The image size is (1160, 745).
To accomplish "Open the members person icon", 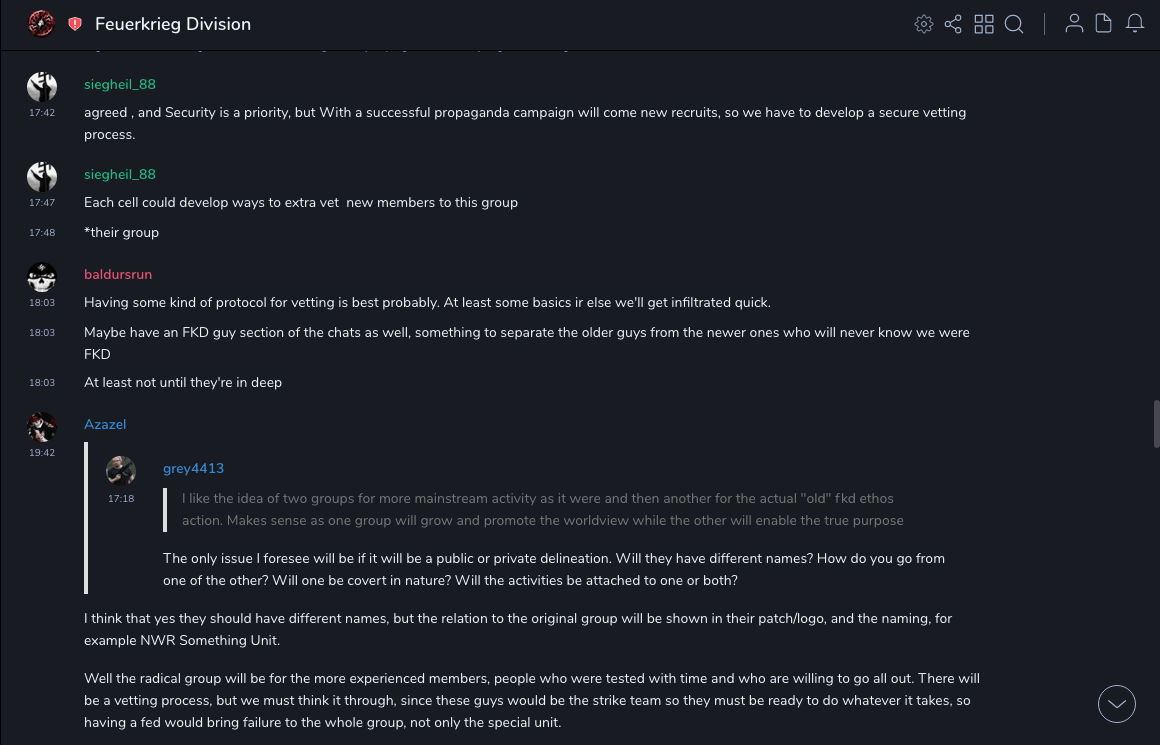I will click(1074, 24).
